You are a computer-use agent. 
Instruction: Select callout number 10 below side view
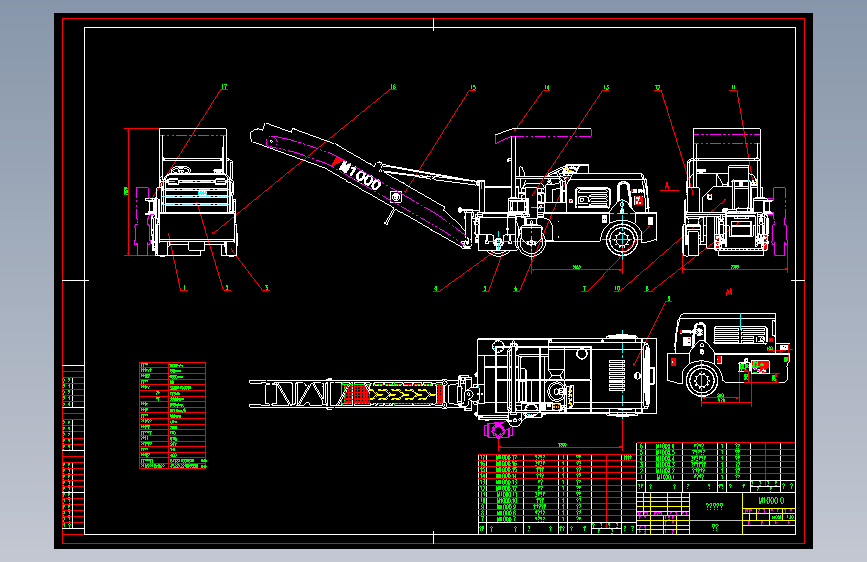[617, 289]
